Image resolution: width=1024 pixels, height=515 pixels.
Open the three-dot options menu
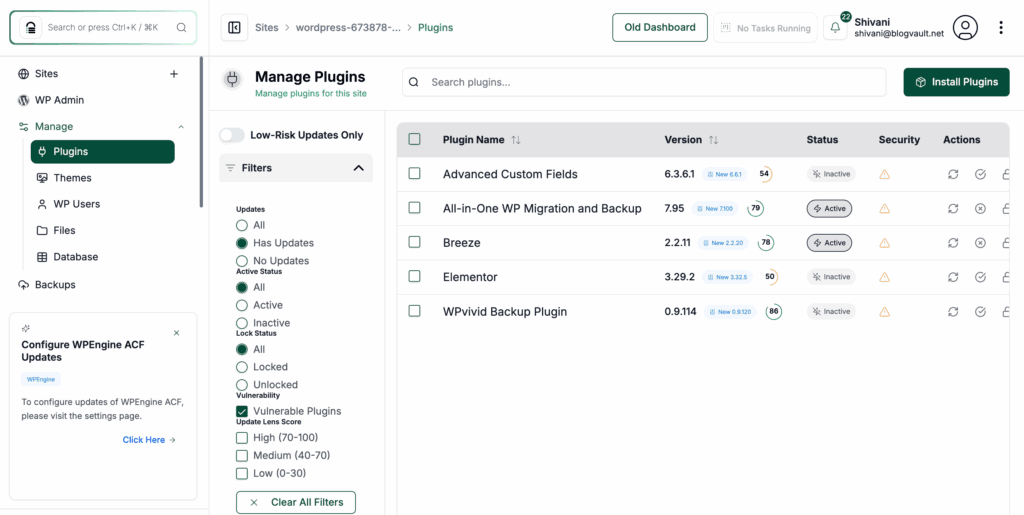tap(1000, 27)
